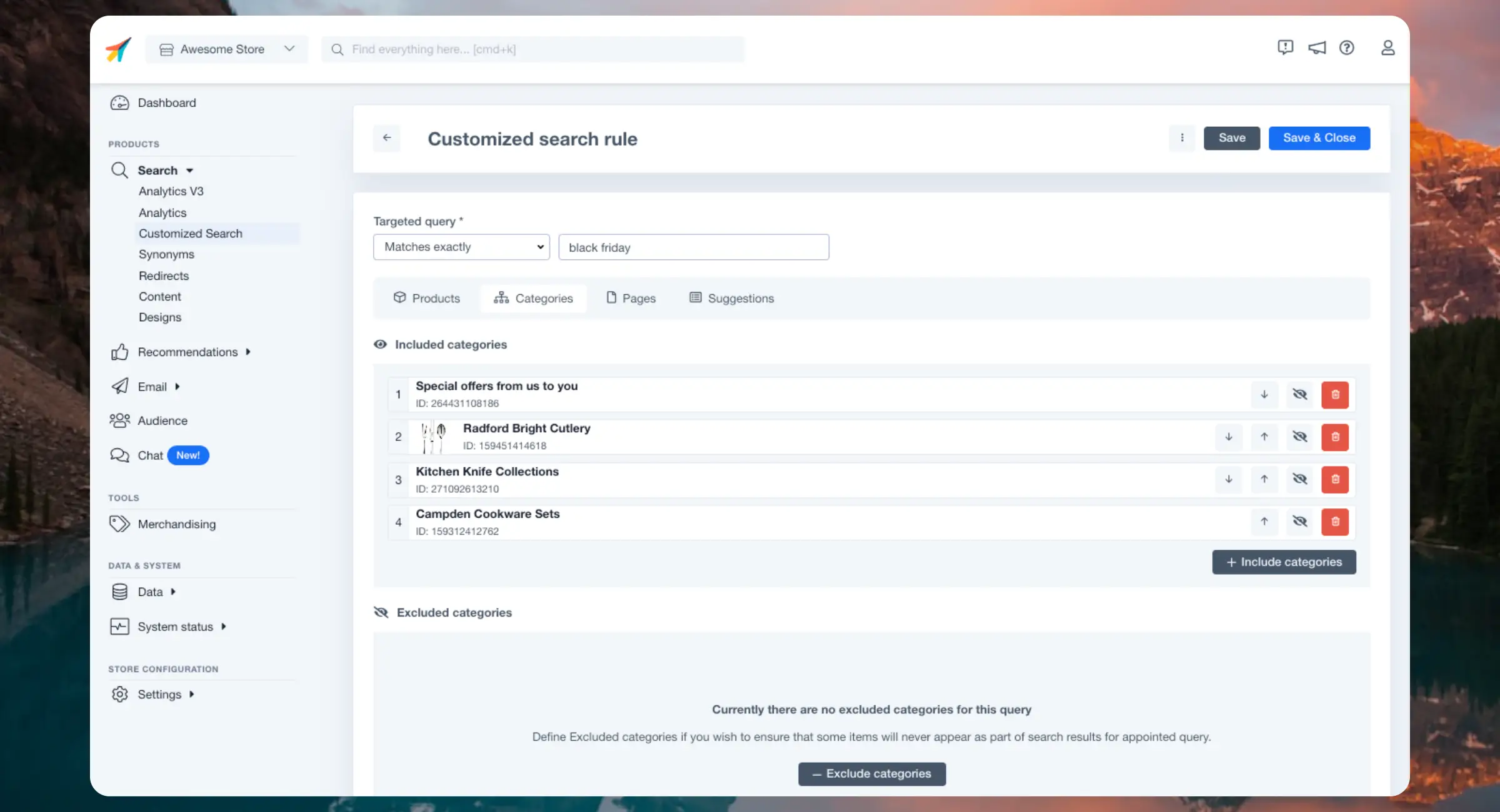Delete the Special offers from us category

click(1335, 393)
